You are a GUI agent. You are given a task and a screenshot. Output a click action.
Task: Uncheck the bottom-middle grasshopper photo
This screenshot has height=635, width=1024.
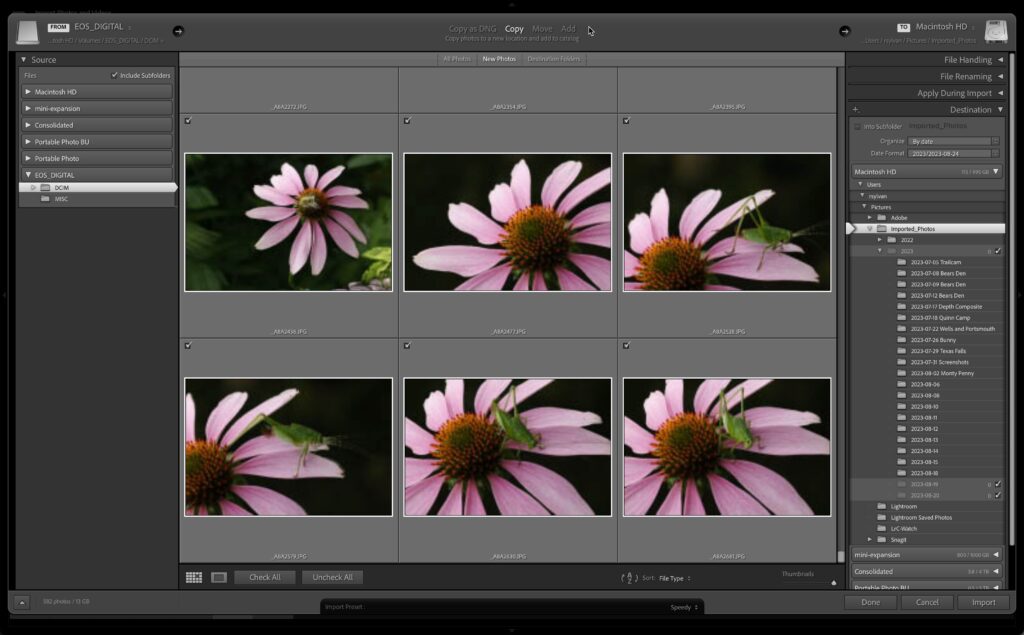pos(408,346)
